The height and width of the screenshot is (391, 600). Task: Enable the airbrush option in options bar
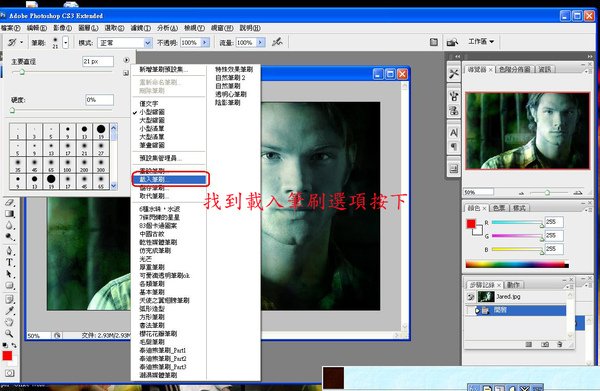point(277,42)
